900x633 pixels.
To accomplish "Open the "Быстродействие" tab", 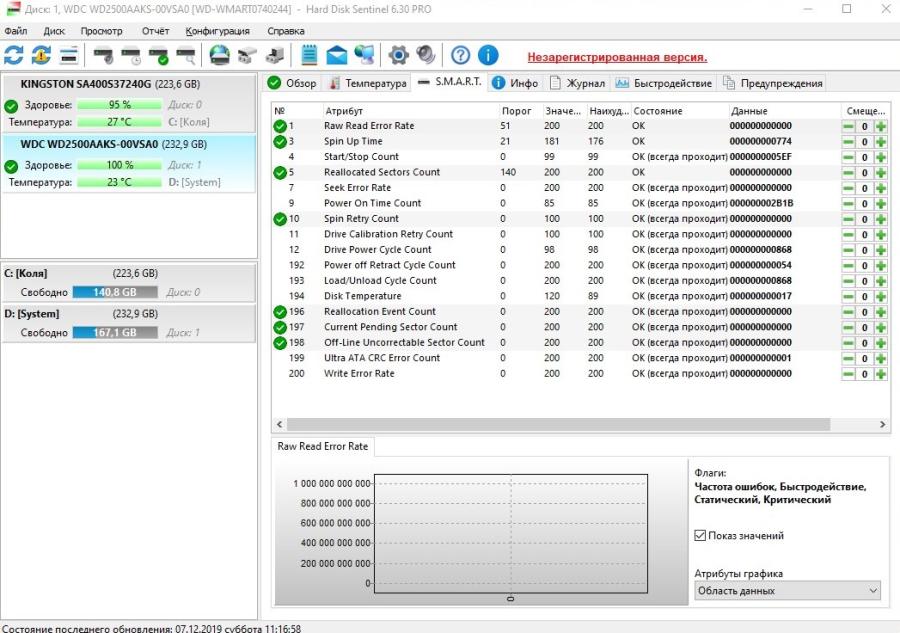I will pos(664,83).
